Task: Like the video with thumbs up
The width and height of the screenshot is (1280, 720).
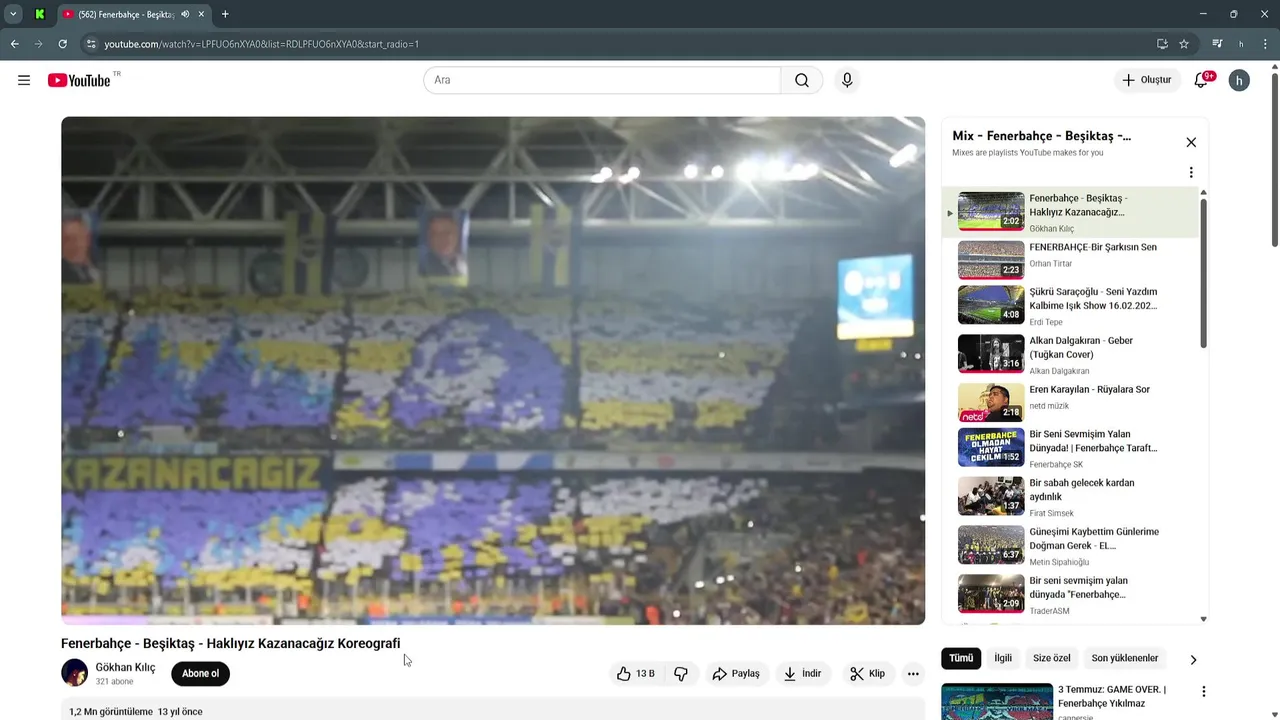Action: 636,674
